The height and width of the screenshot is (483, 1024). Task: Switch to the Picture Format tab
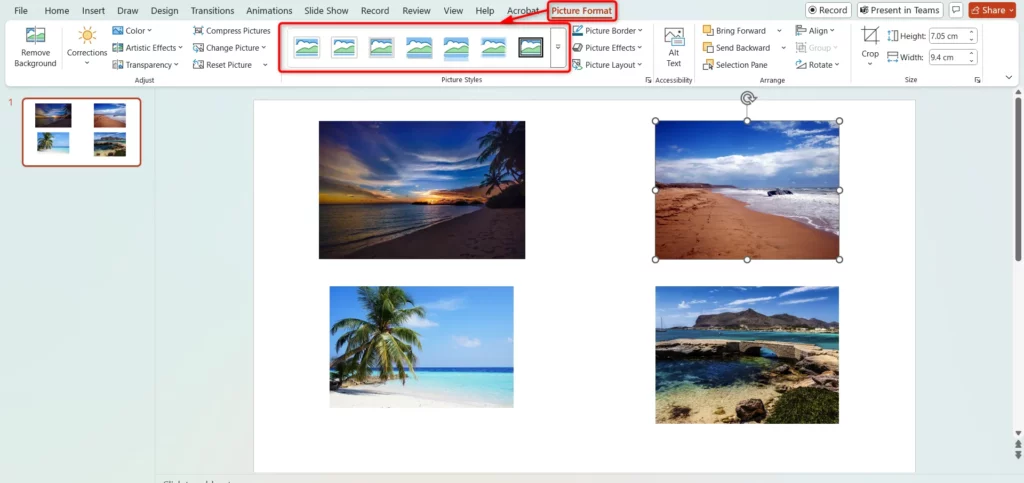point(582,10)
